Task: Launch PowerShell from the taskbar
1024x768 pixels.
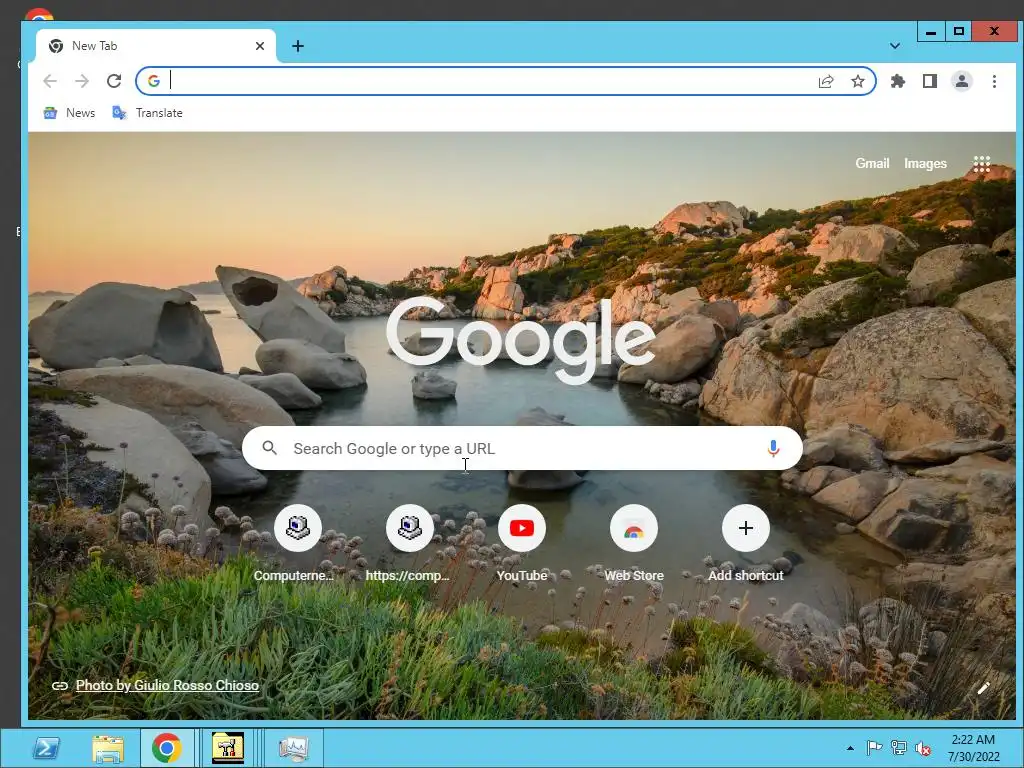Action: [46, 748]
